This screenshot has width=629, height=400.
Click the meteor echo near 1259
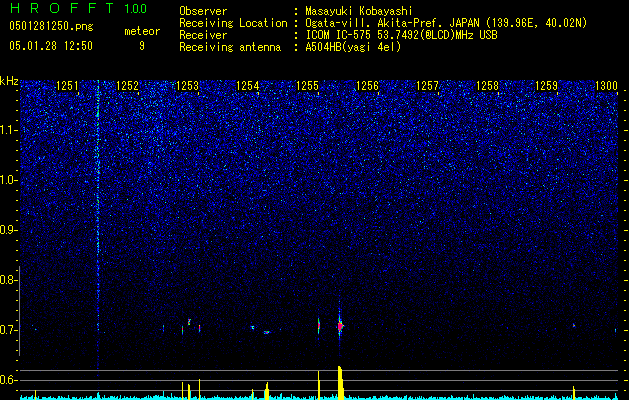click(574, 325)
